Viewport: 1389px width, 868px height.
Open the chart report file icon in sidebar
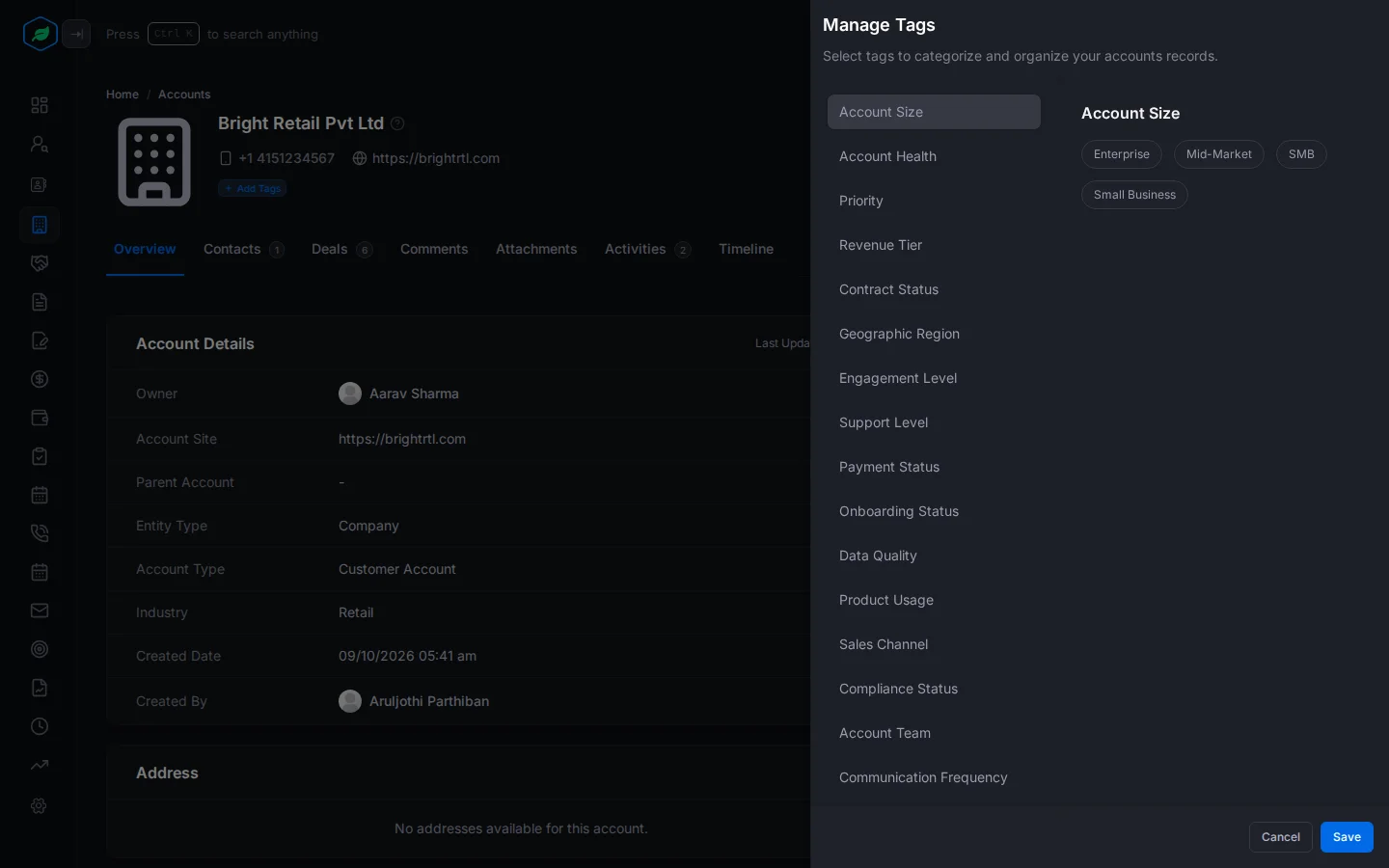point(40,688)
